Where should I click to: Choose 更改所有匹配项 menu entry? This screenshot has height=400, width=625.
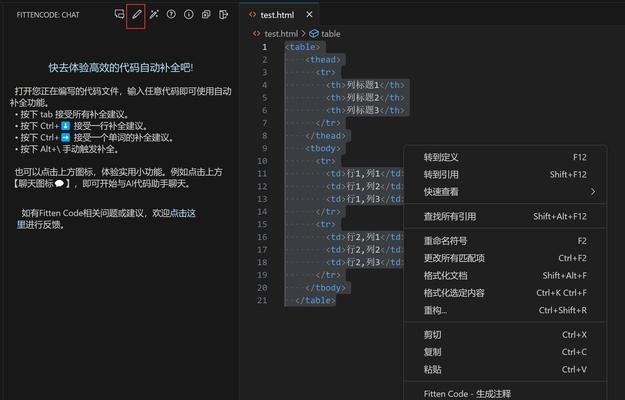pyautogui.click(x=505, y=258)
